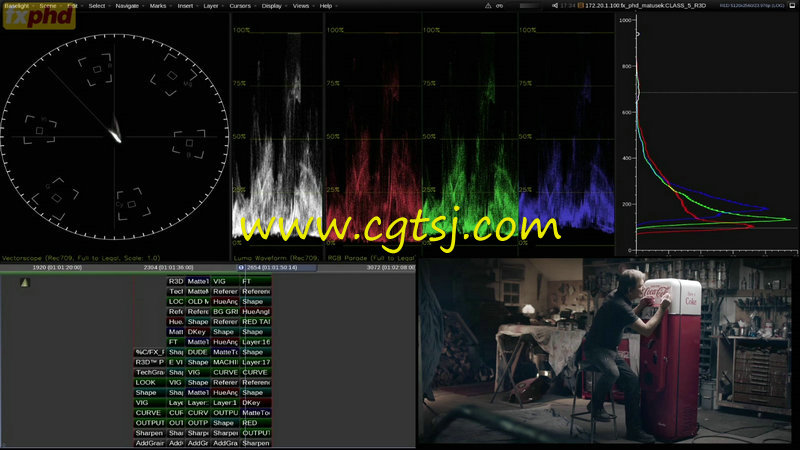Click the orange scene icon before server path
This screenshot has height=450, width=800.
pyautogui.click(x=580, y=6)
